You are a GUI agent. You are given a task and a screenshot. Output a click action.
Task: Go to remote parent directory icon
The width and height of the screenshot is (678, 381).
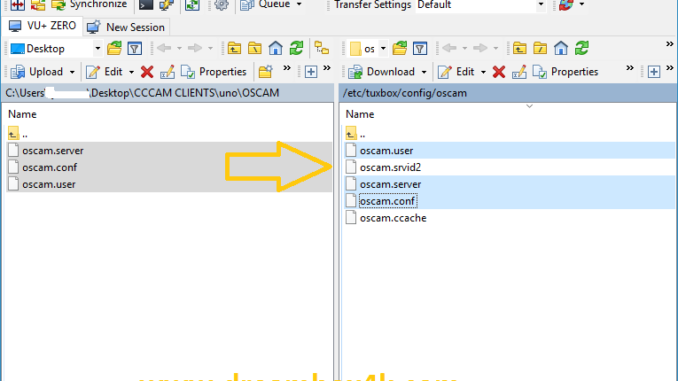[519, 48]
